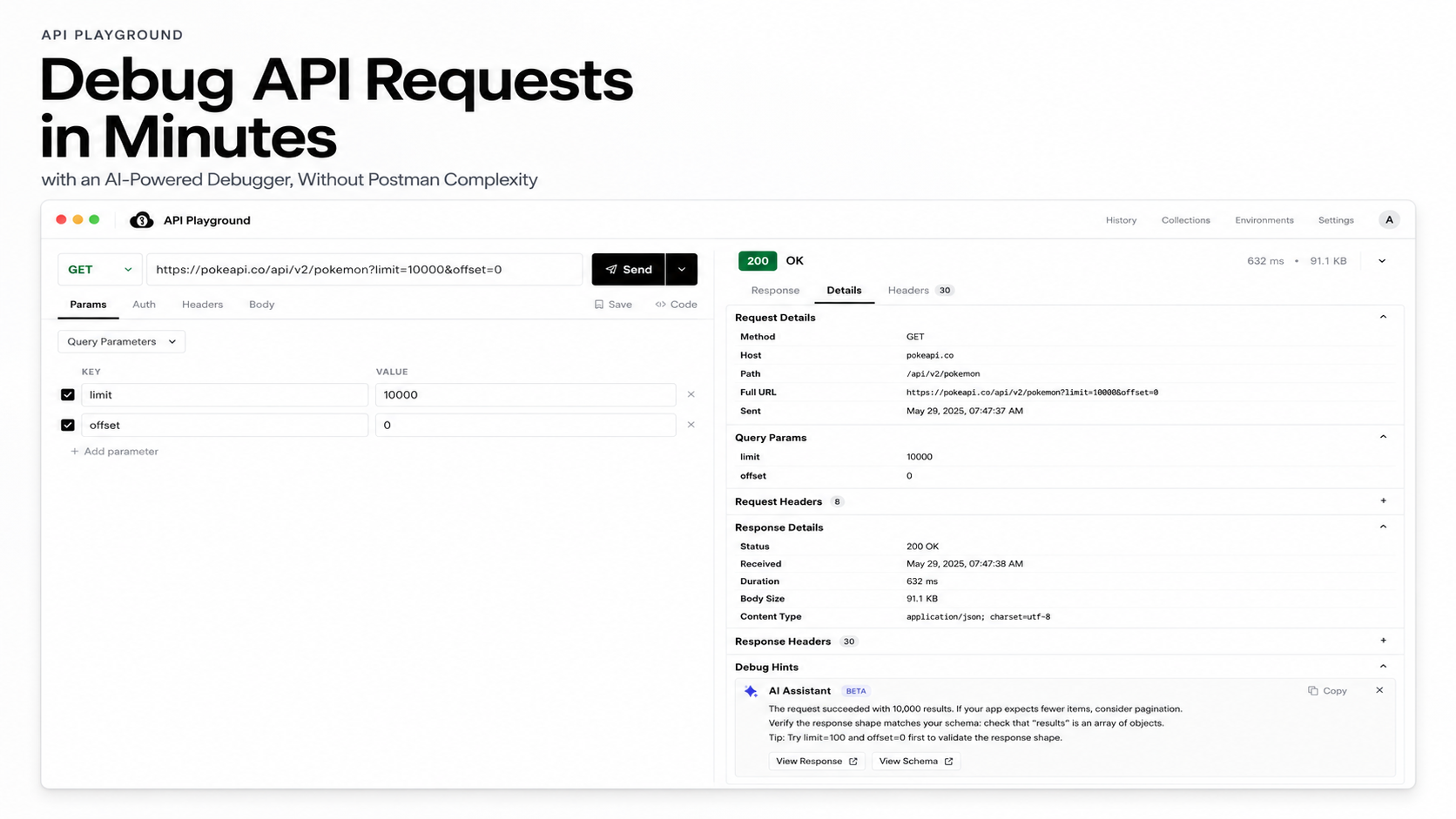Viewport: 1456px width, 819px height.
Task: Click the Content Type value
Action: (978, 617)
